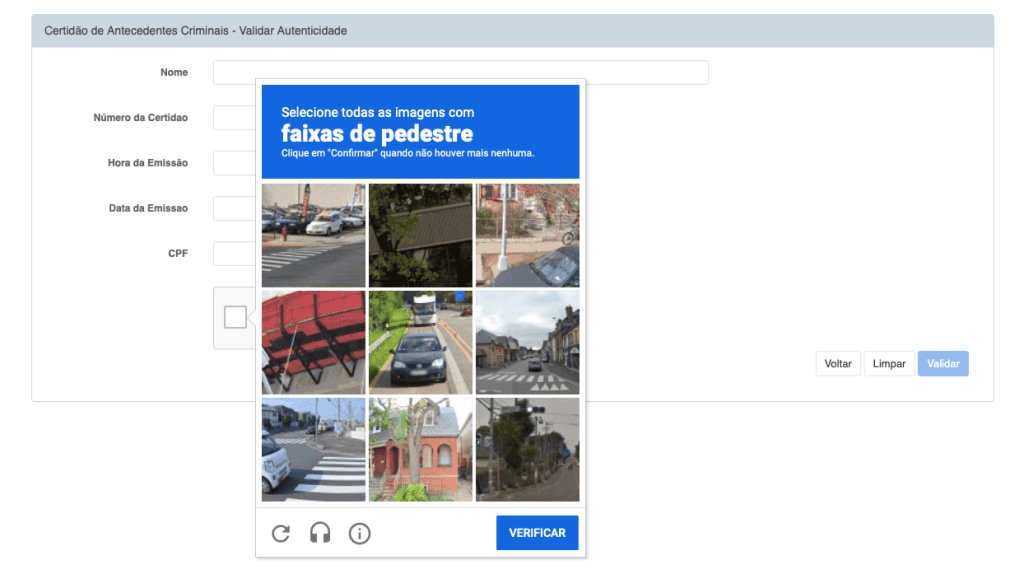1024x588 pixels.
Task: Click the Validar button
Action: click(x=943, y=364)
